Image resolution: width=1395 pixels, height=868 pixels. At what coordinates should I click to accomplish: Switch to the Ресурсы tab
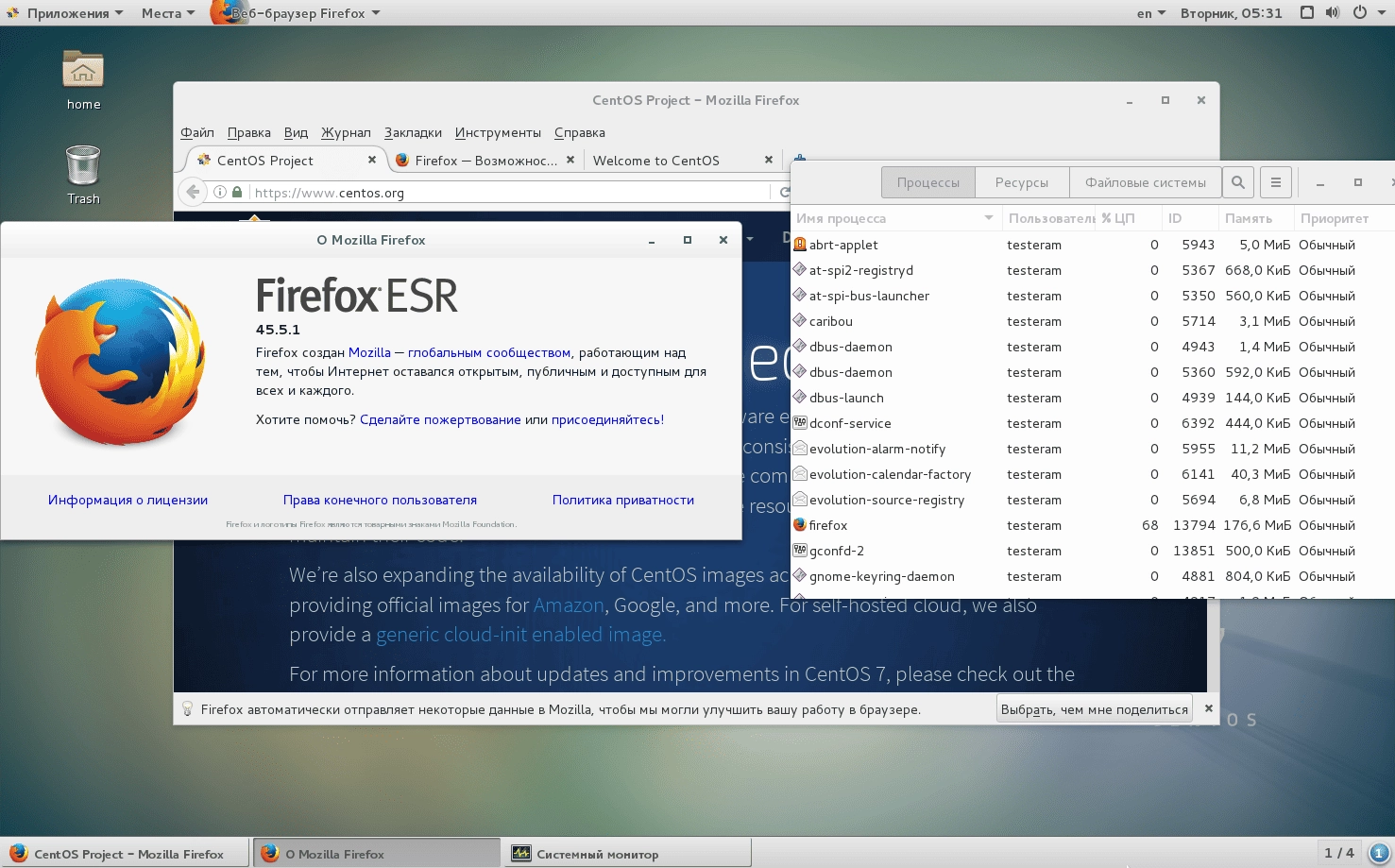pos(1022,182)
